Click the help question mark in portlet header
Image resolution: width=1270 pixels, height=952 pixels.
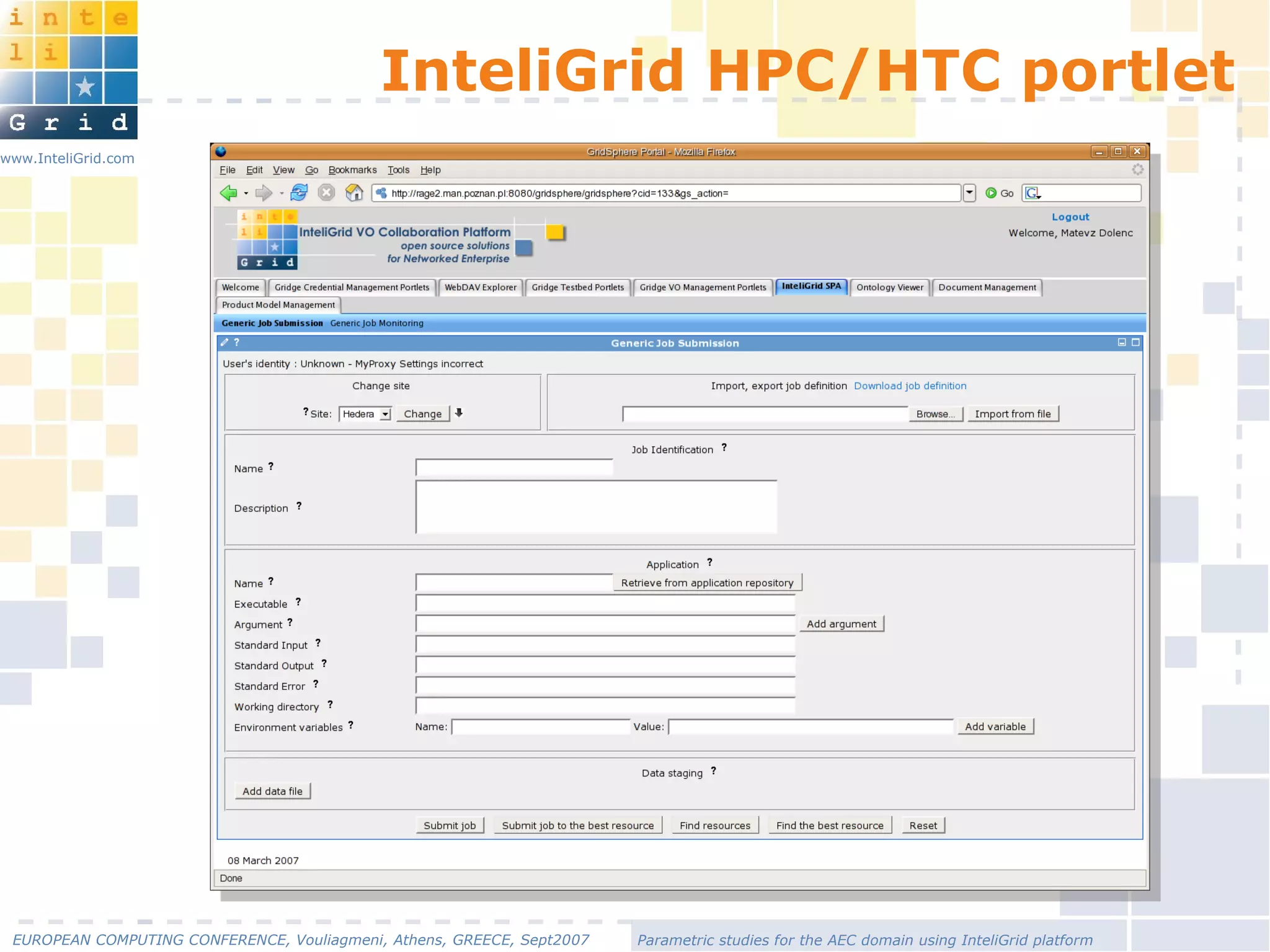[x=236, y=342]
